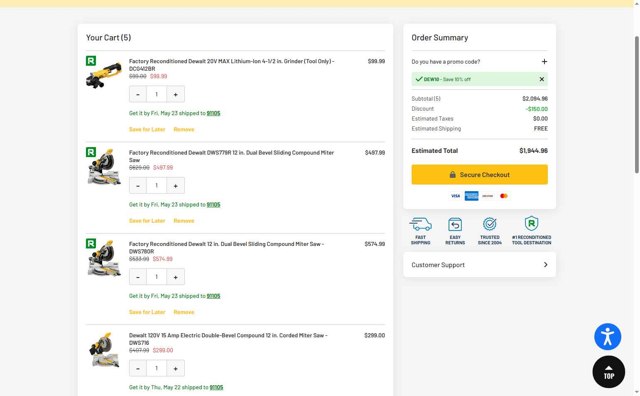This screenshot has width=640, height=396.
Task: Click the Estimated Total amount $1,944.96
Action: [533, 151]
